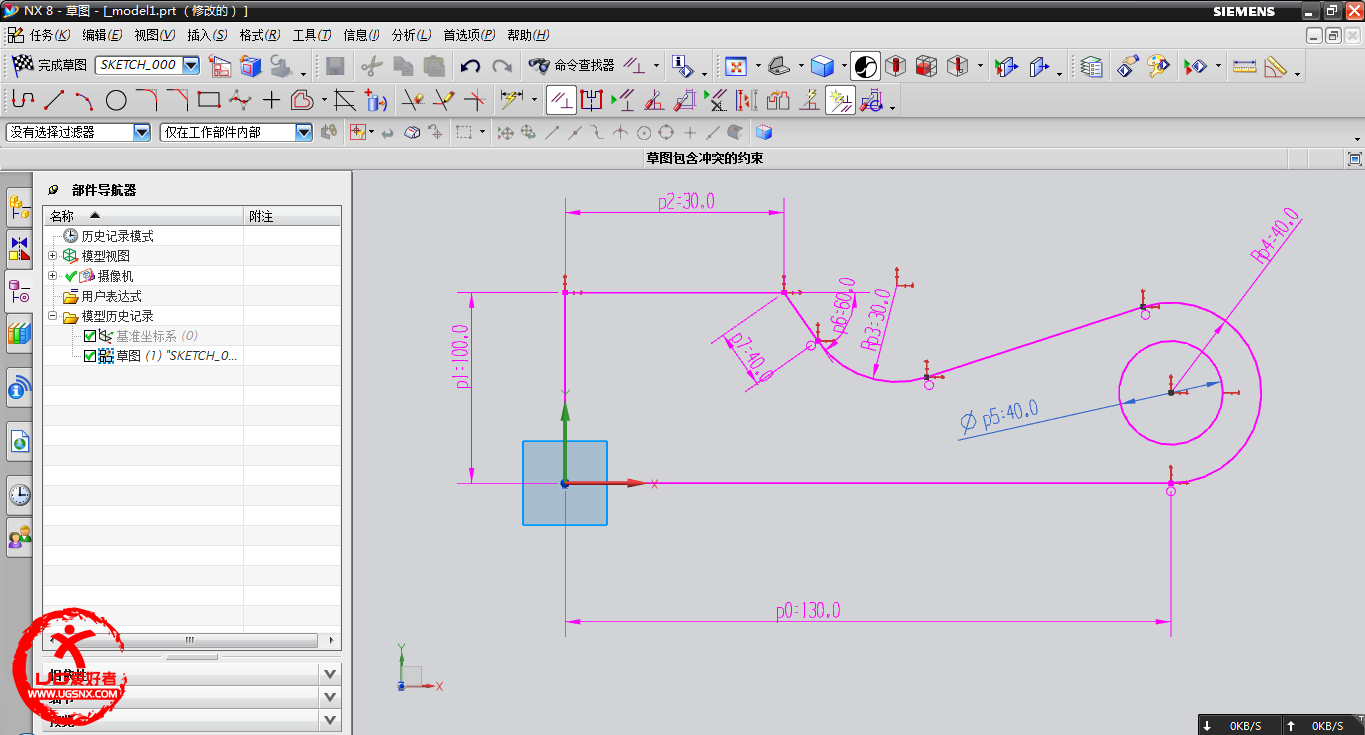1365x735 pixels.
Task: Select the Rectangle sketch tool
Action: pos(209,100)
